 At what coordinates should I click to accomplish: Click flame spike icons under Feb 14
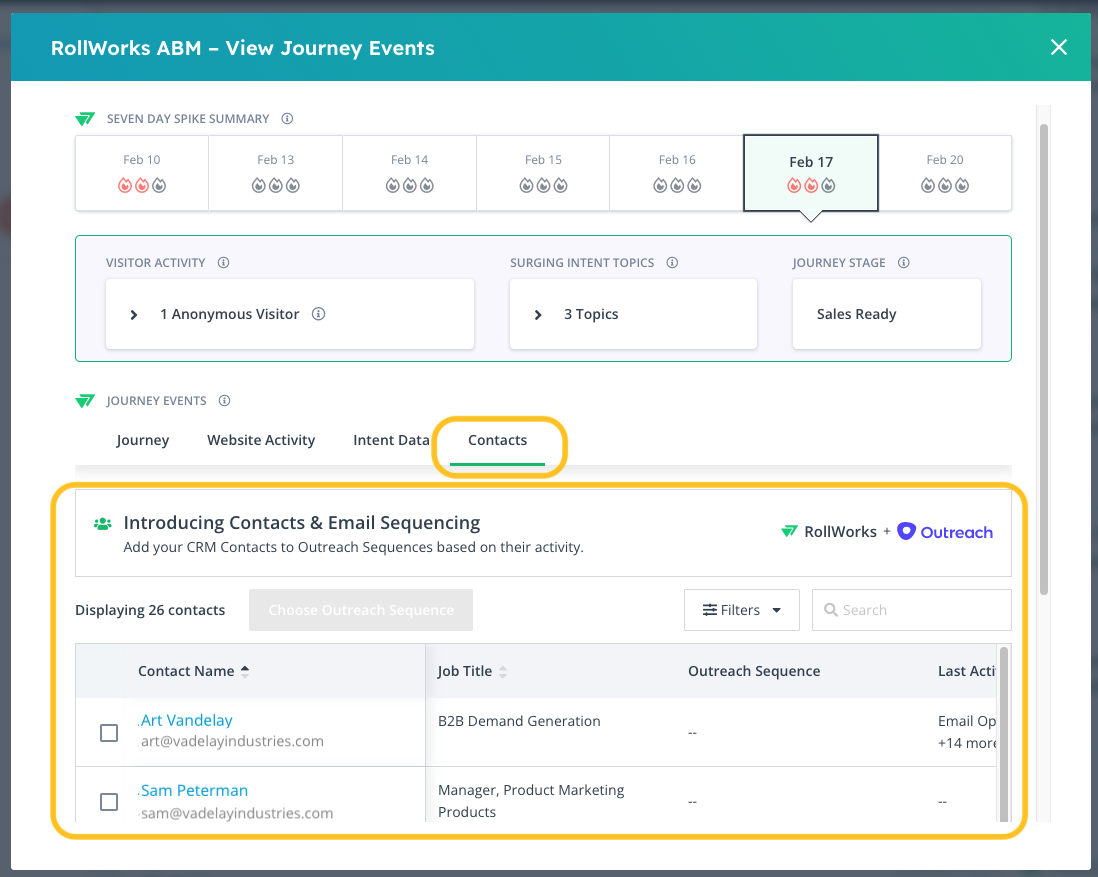tap(410, 186)
